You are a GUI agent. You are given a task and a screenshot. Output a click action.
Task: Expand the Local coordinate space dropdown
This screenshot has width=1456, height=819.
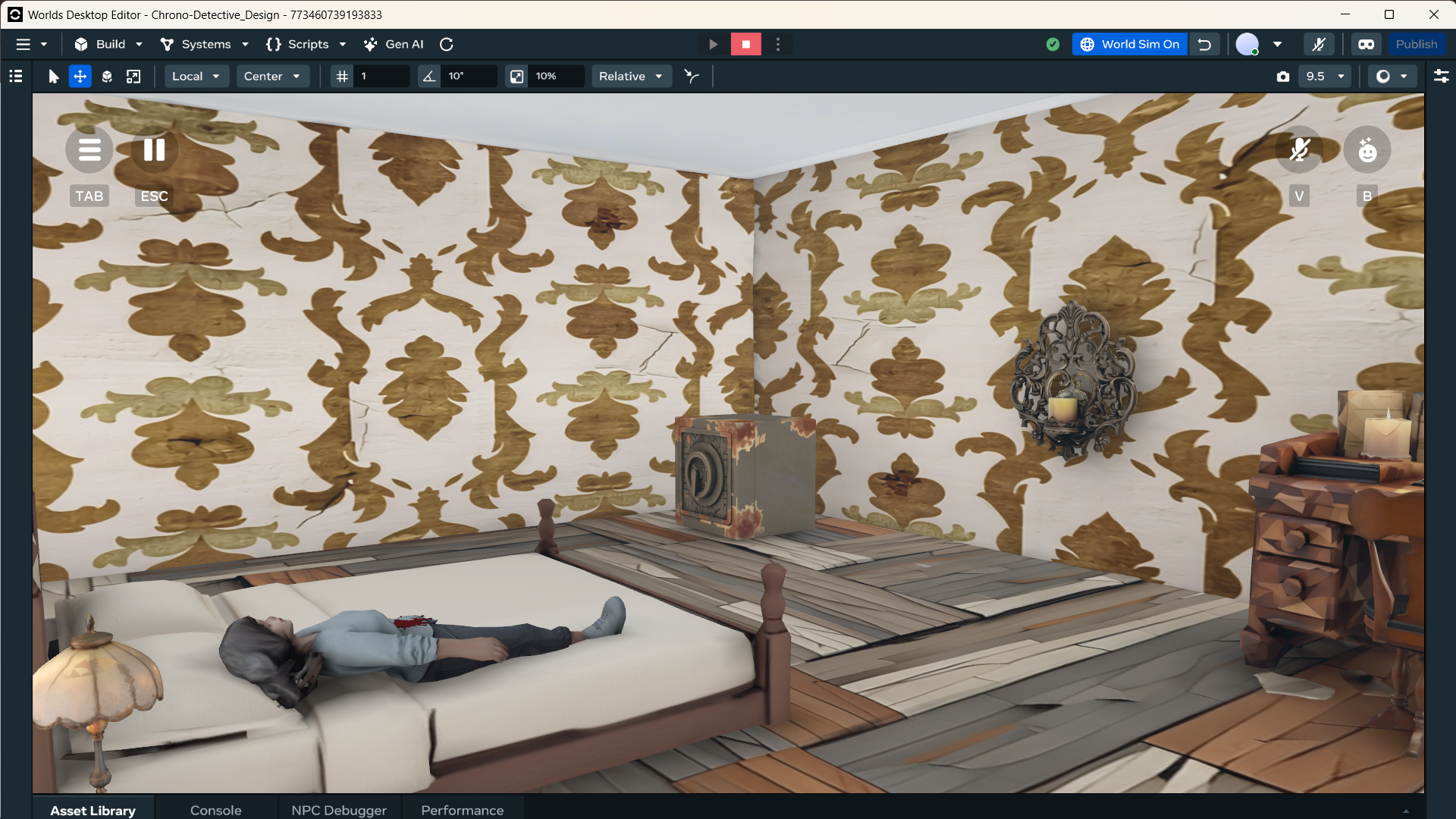coord(196,77)
